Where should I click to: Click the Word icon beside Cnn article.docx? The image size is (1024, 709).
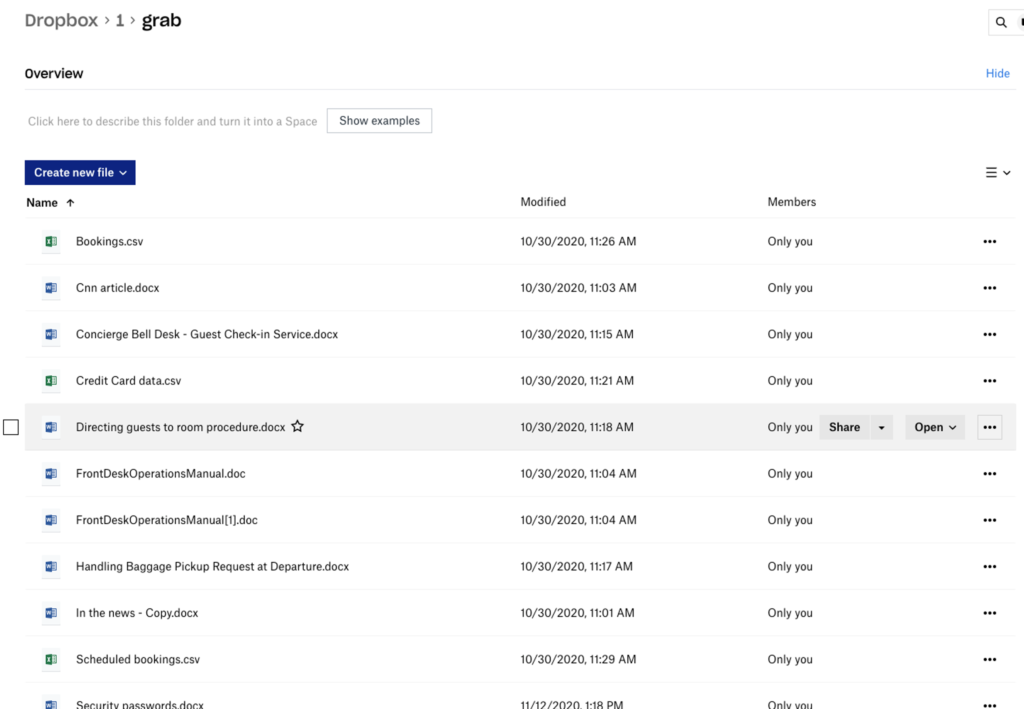[x=50, y=288]
